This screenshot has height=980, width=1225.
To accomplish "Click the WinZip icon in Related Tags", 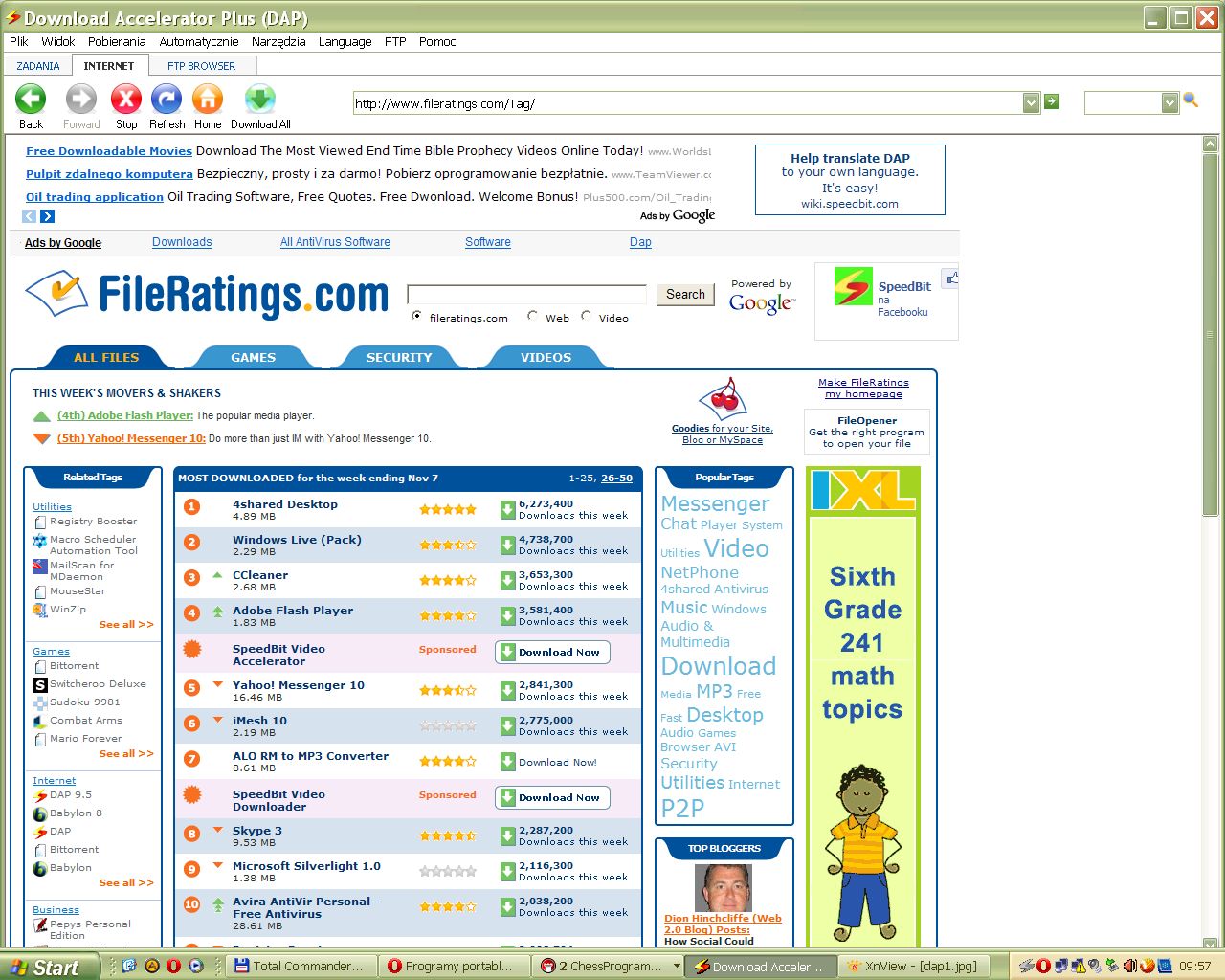I will click(40, 610).
